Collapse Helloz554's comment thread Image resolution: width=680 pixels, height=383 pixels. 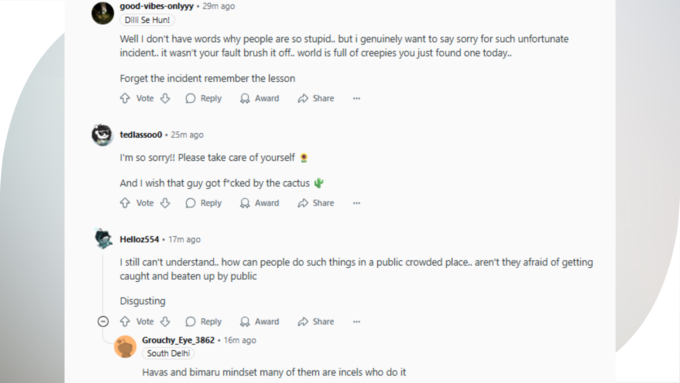click(x=103, y=321)
